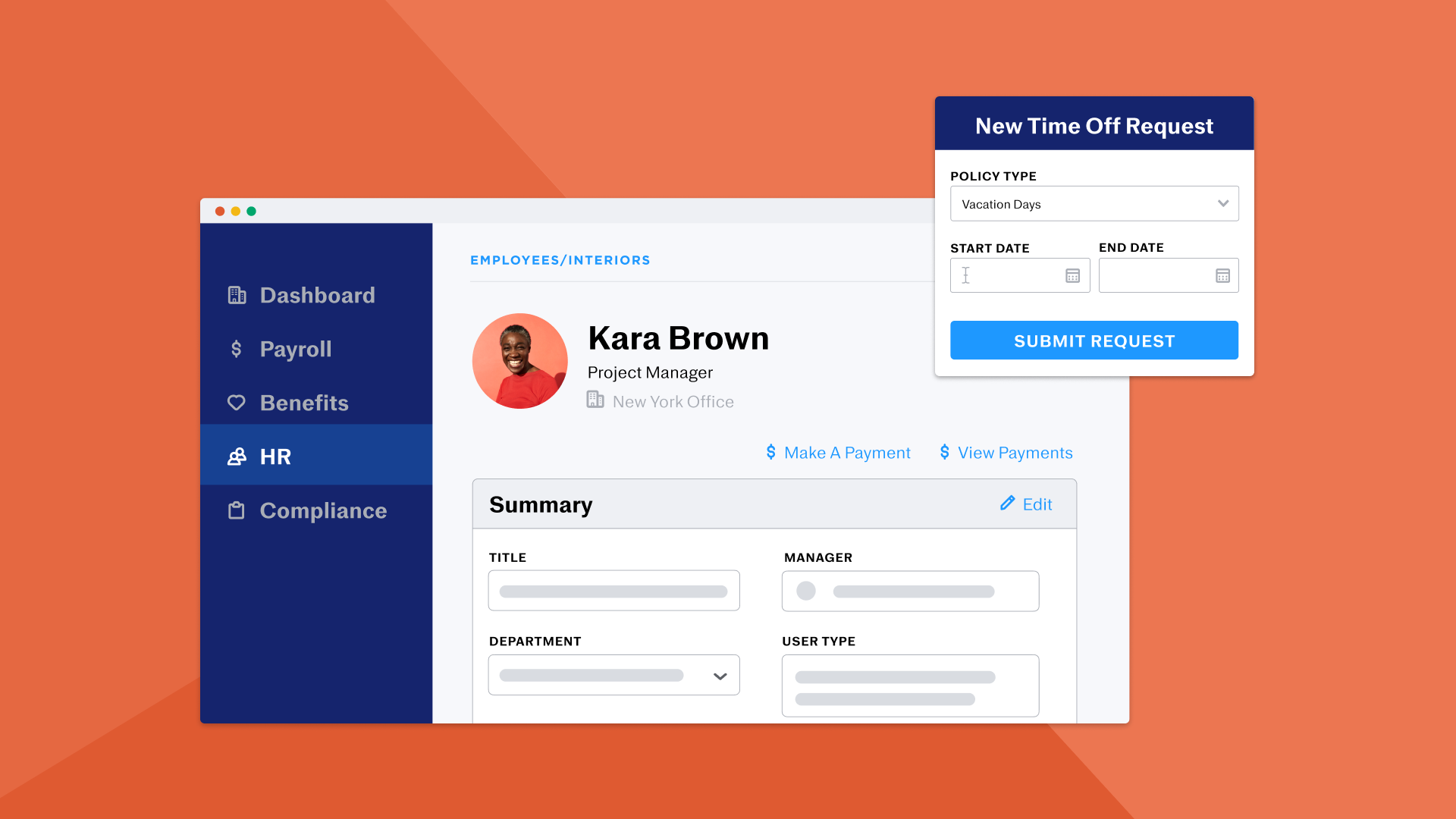Select the Benefits heart icon

click(237, 403)
